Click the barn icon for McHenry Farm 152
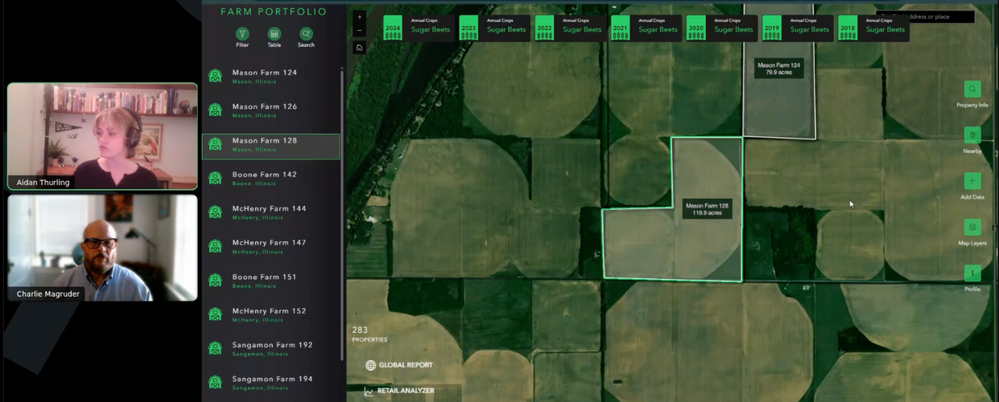The height and width of the screenshot is (402, 999). [x=215, y=314]
